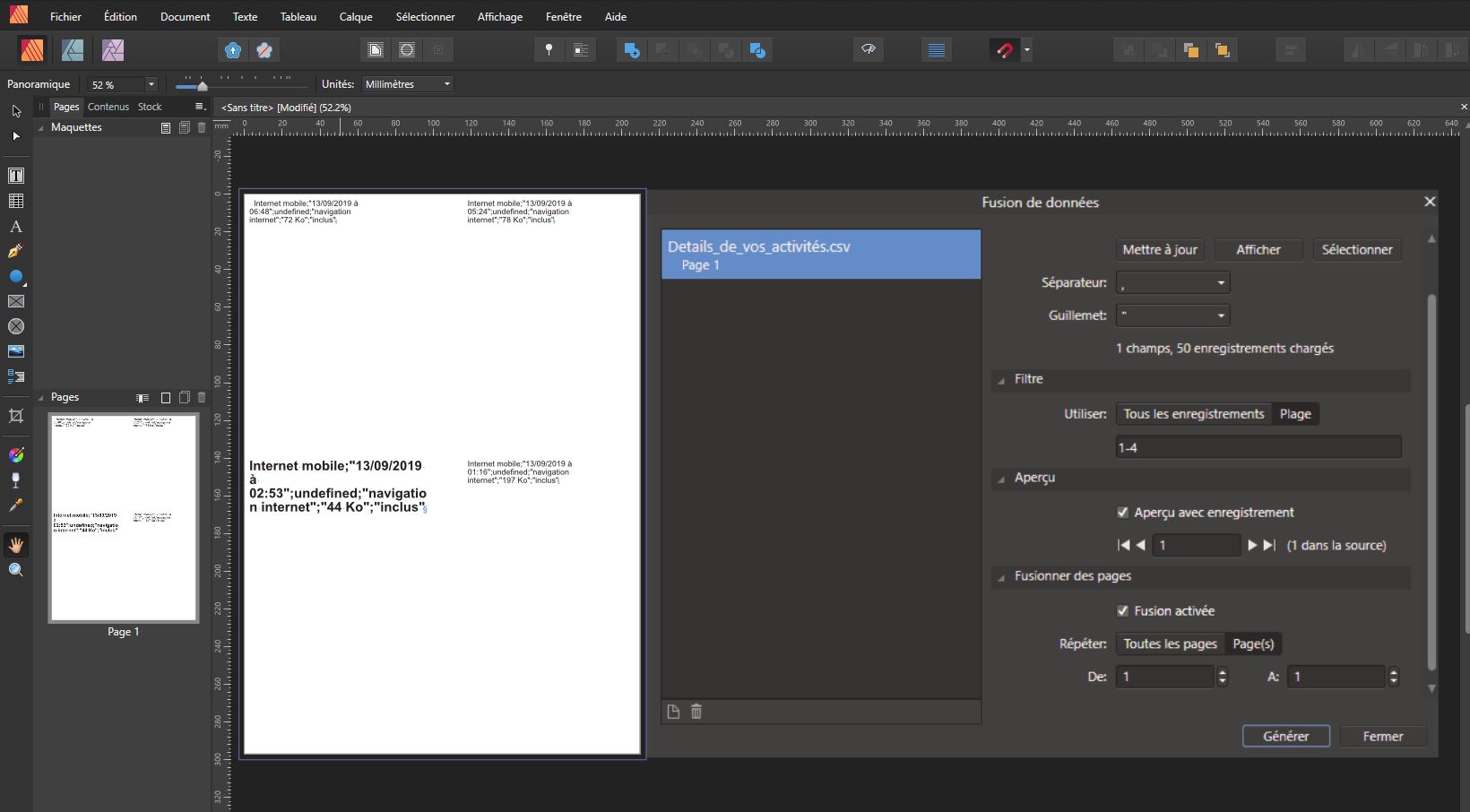Add a data source with page icon
The height and width of the screenshot is (812, 1470).
pos(673,712)
